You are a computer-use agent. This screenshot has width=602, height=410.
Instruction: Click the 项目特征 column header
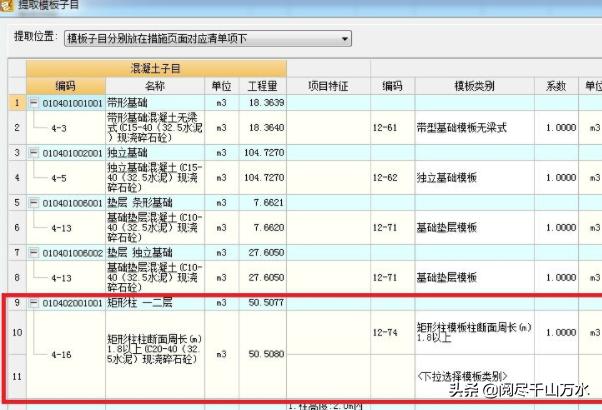pos(328,86)
